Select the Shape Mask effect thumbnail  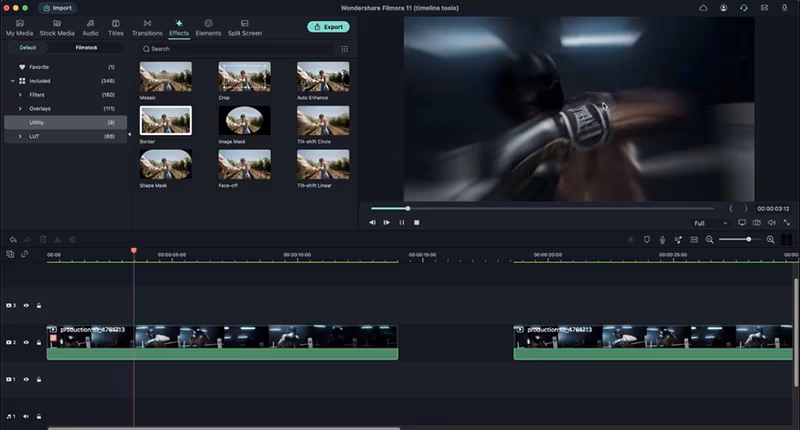coord(166,164)
